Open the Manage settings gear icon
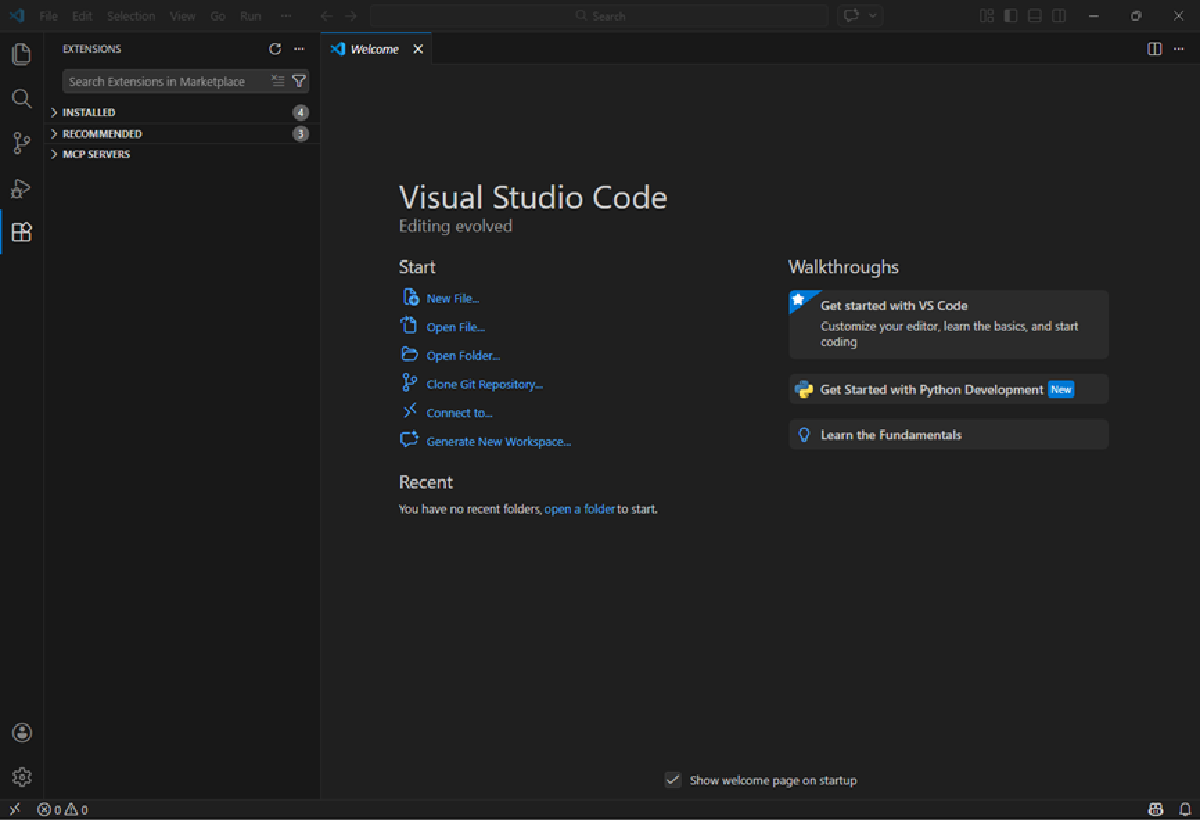1200x820 pixels. click(21, 777)
